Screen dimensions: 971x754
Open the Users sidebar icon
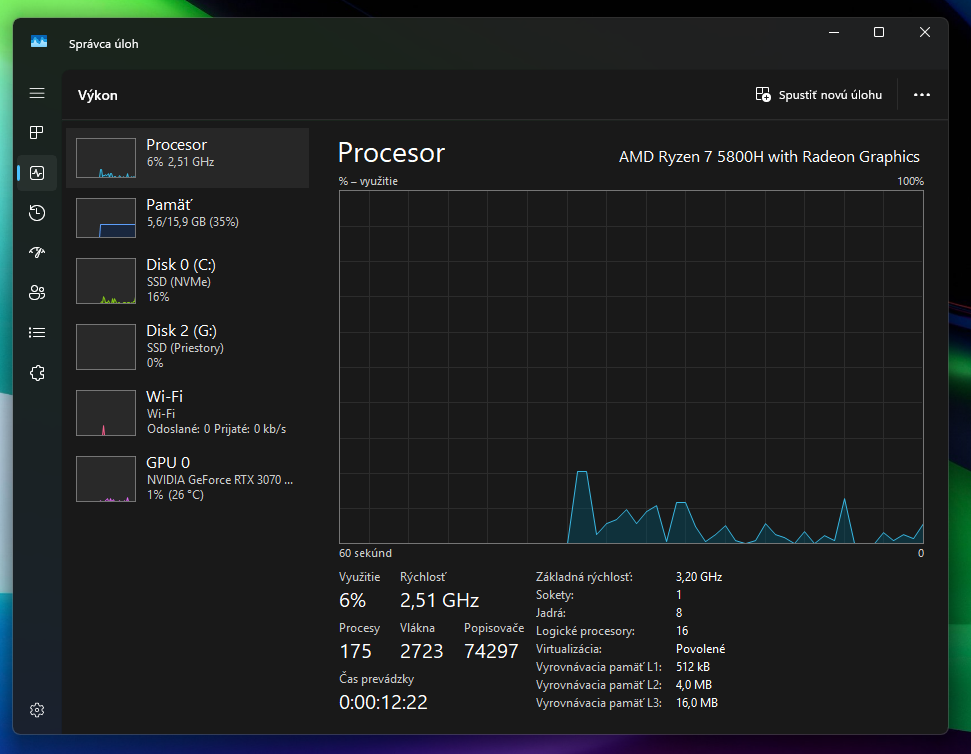pos(37,293)
